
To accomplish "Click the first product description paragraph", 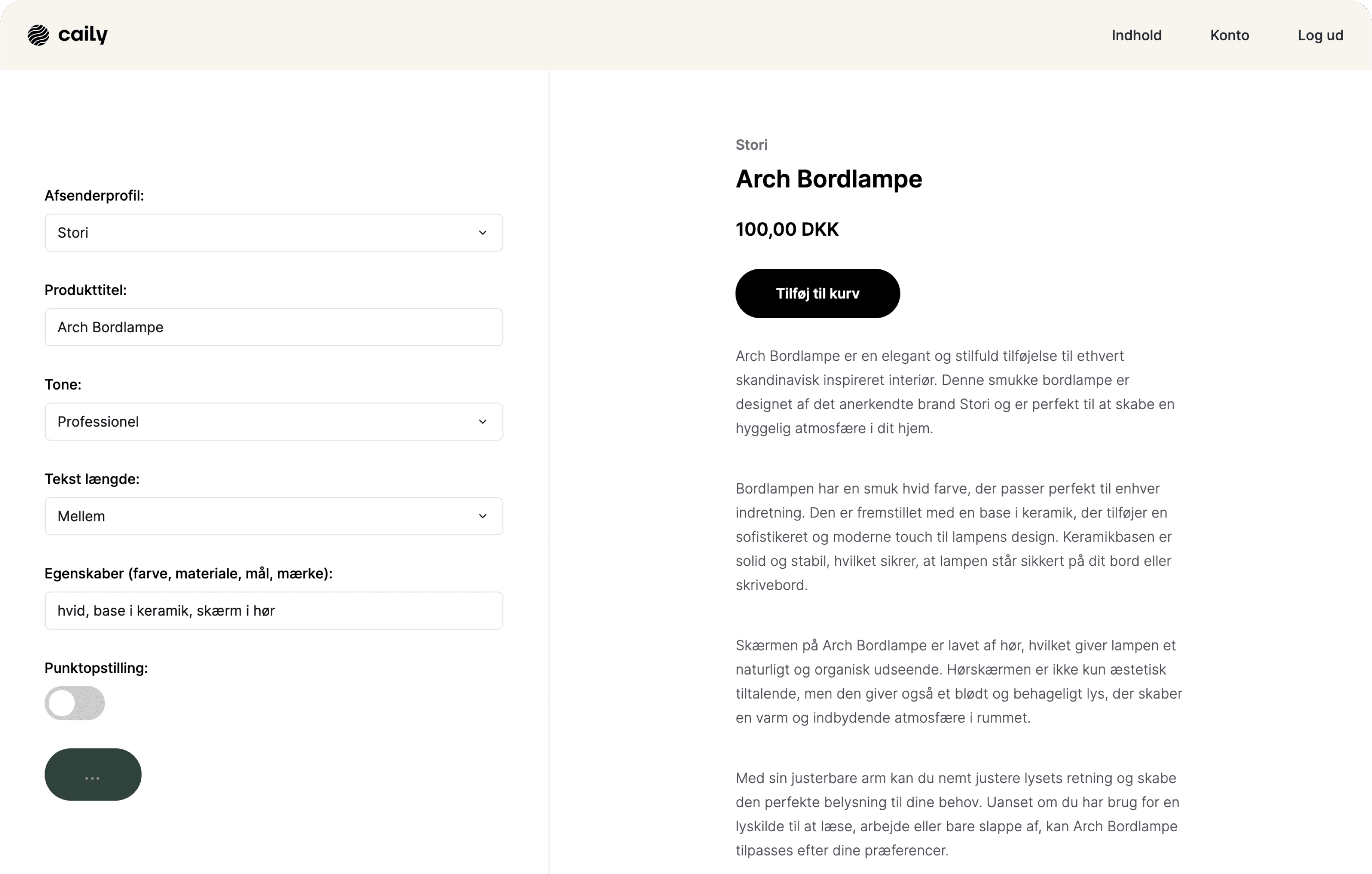I will [955, 392].
